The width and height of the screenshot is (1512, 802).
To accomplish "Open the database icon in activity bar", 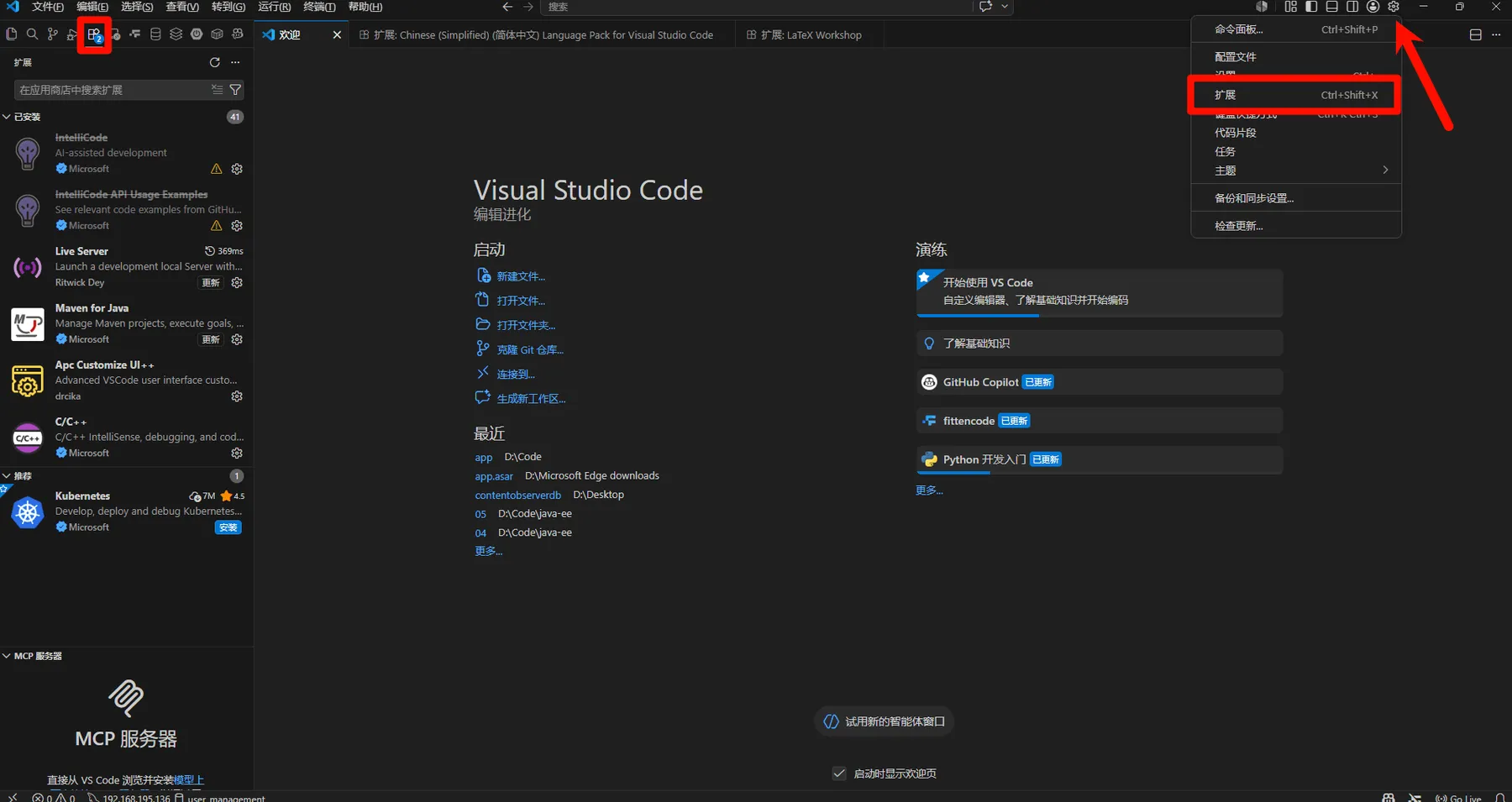I will [155, 34].
